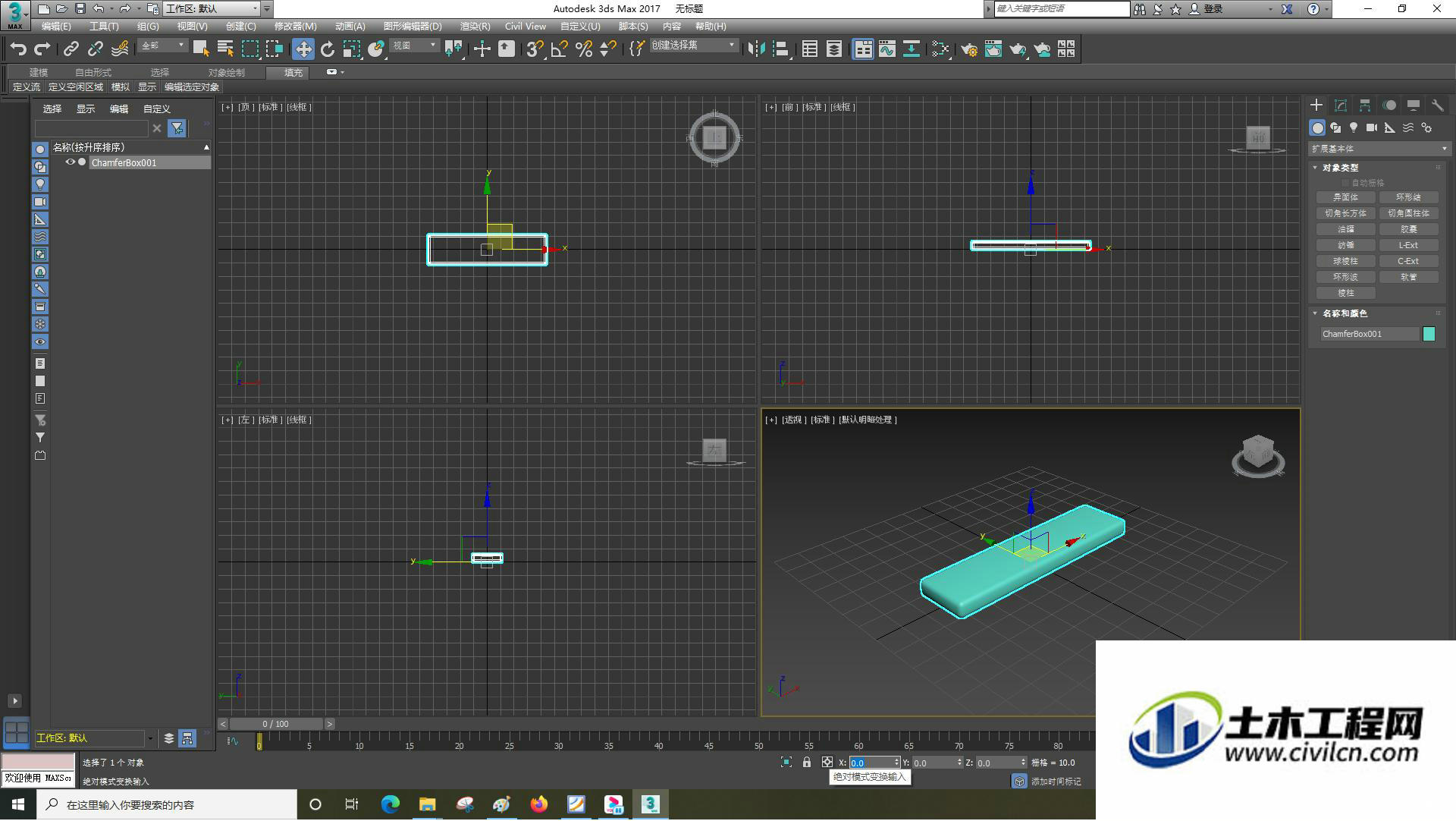Screen dimensions: 1456x821
Task: Toggle Window/Crossing selection mode
Action: (275, 49)
